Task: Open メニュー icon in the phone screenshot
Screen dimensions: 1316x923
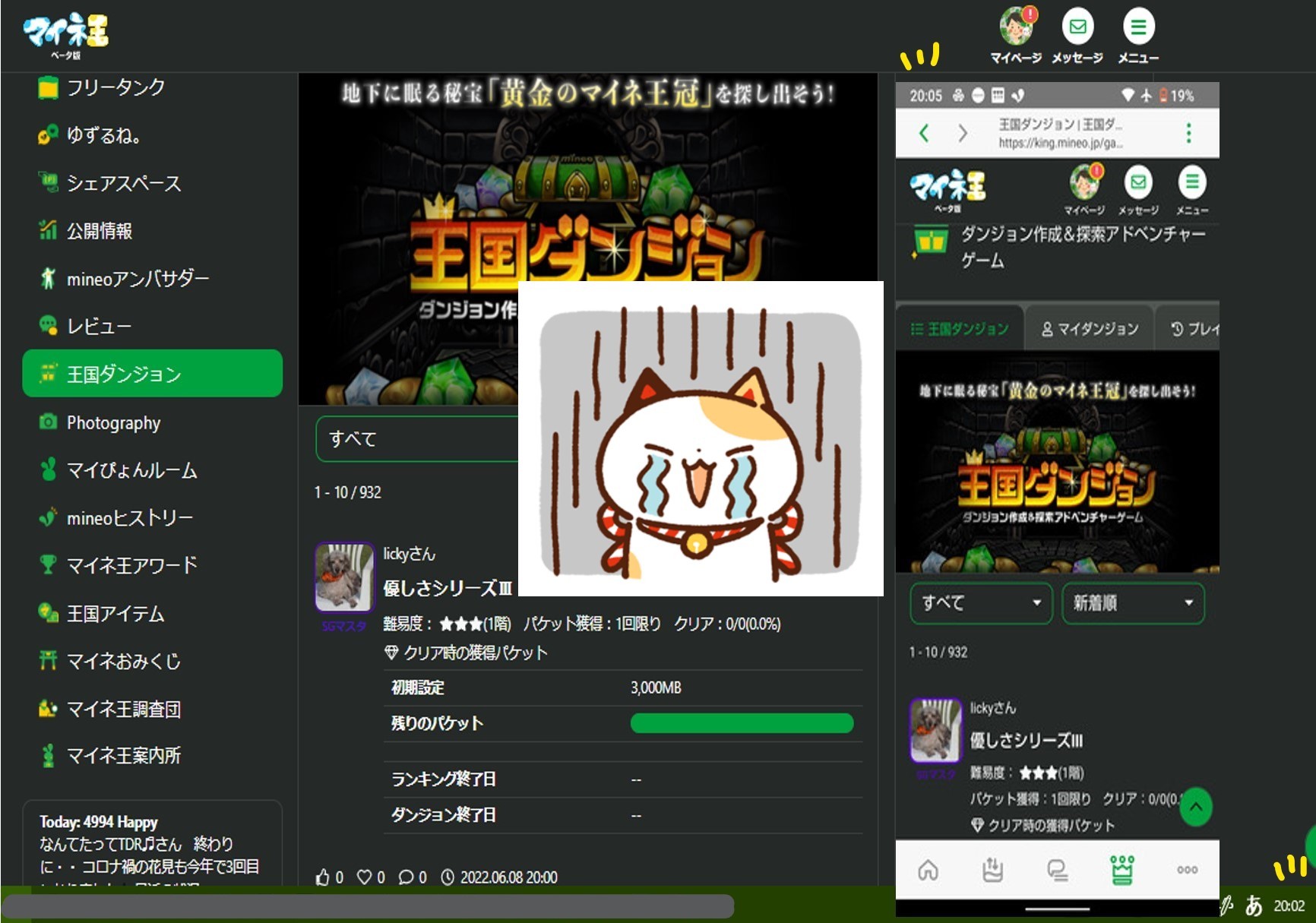Action: (x=1192, y=182)
